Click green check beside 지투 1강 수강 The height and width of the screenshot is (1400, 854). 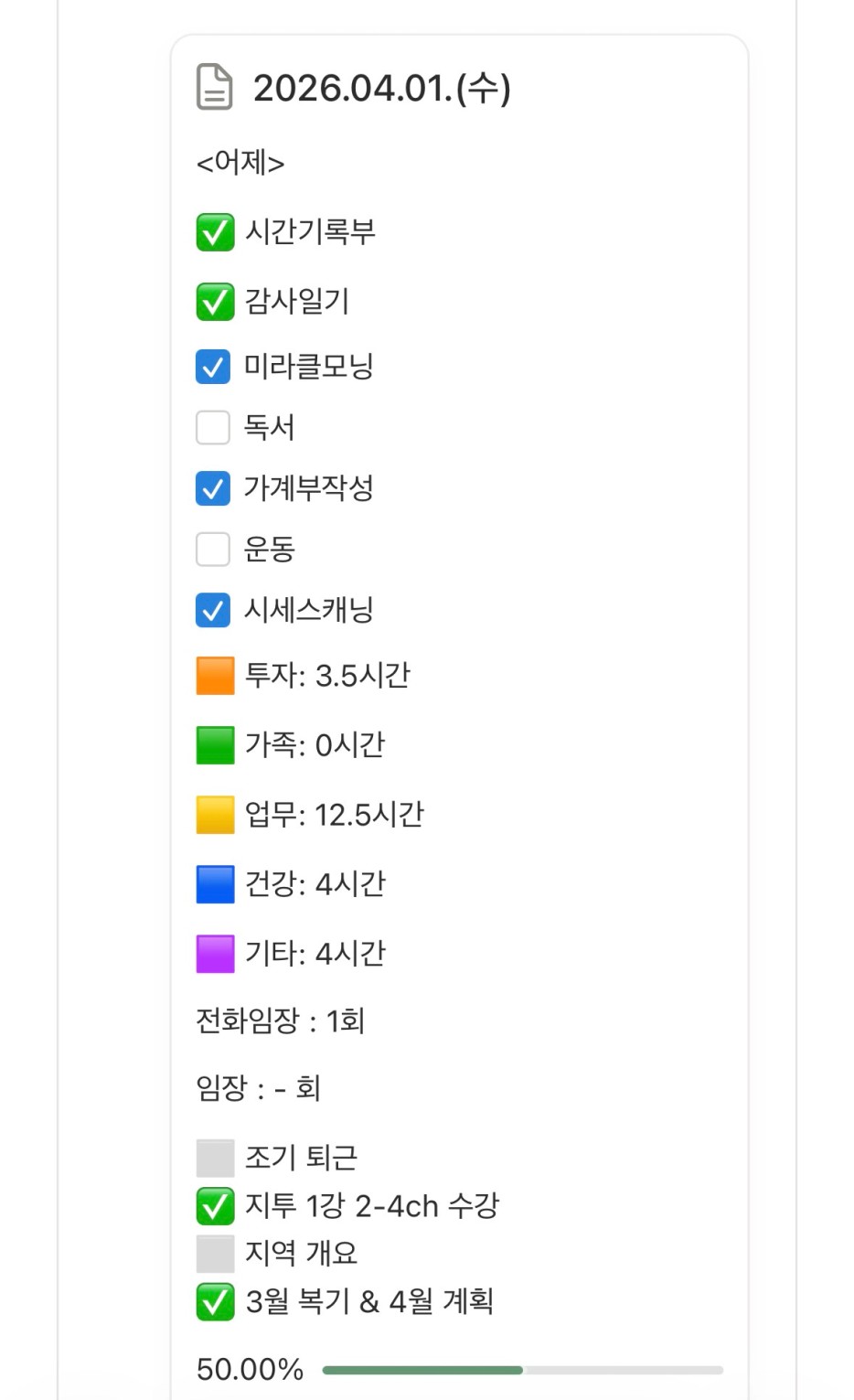(x=215, y=1206)
